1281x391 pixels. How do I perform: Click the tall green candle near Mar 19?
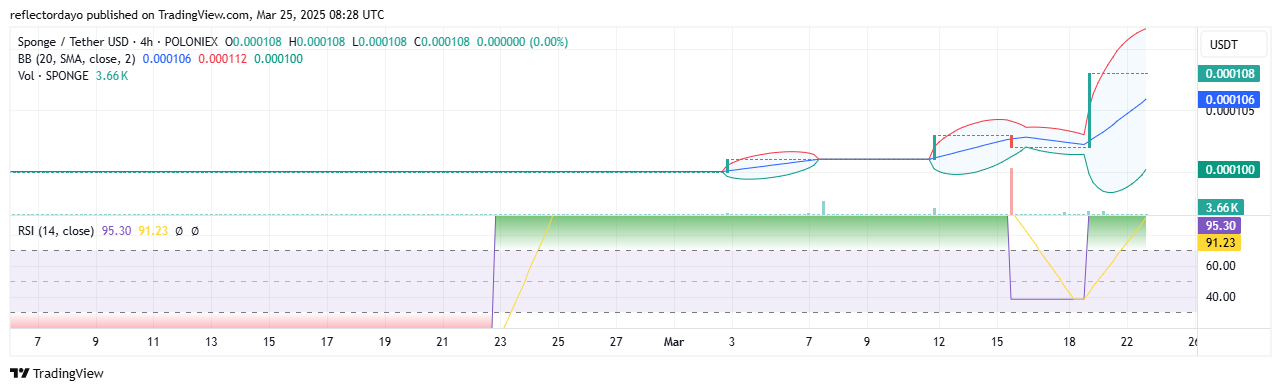pyautogui.click(x=1089, y=110)
